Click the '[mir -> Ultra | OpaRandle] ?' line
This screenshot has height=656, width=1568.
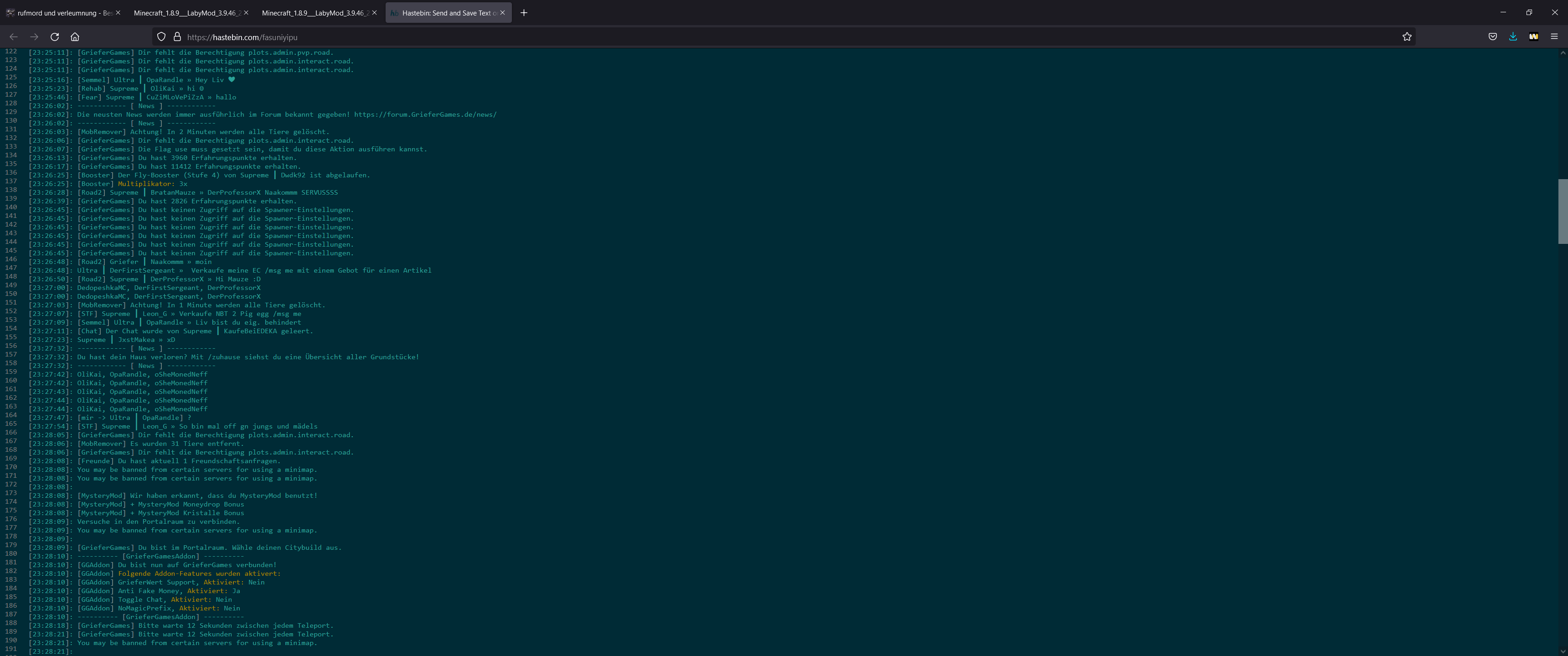(x=109, y=418)
